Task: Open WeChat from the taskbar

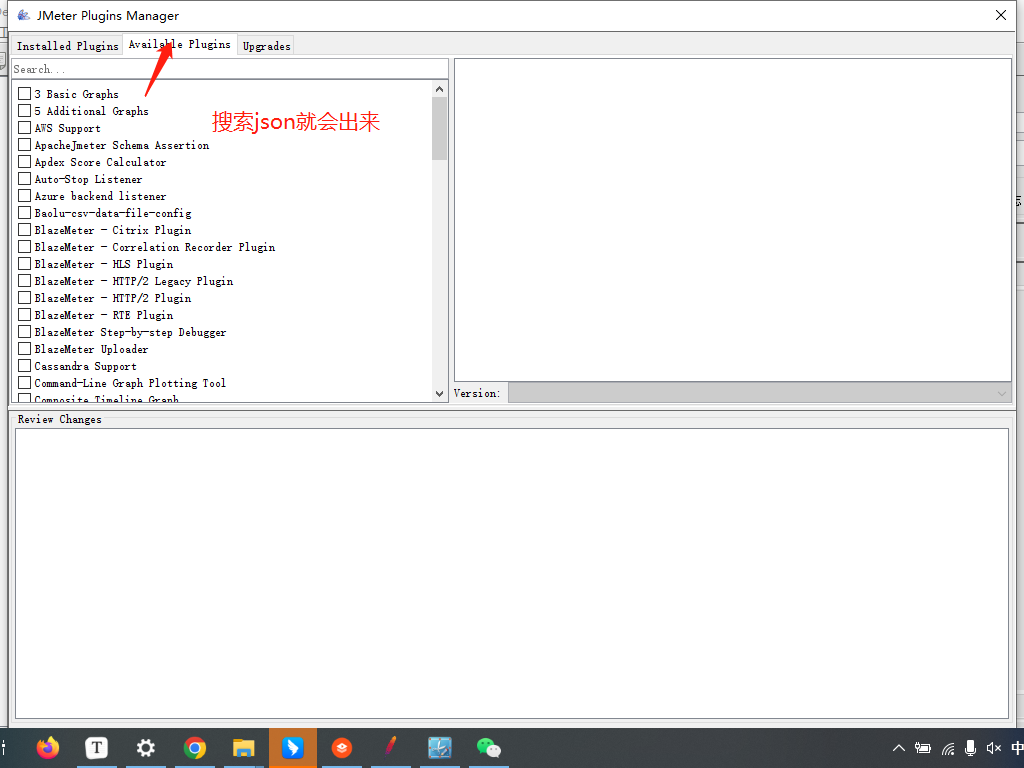Action: coord(488,748)
